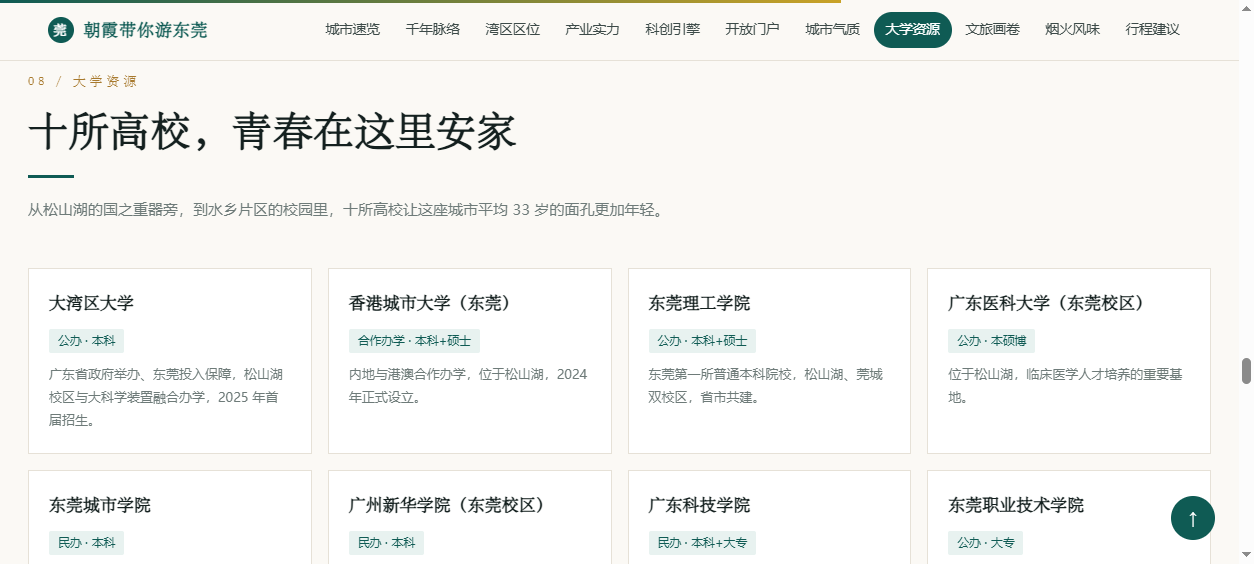
Task: Click the 大湾区大学 card title
Action: coord(91,303)
